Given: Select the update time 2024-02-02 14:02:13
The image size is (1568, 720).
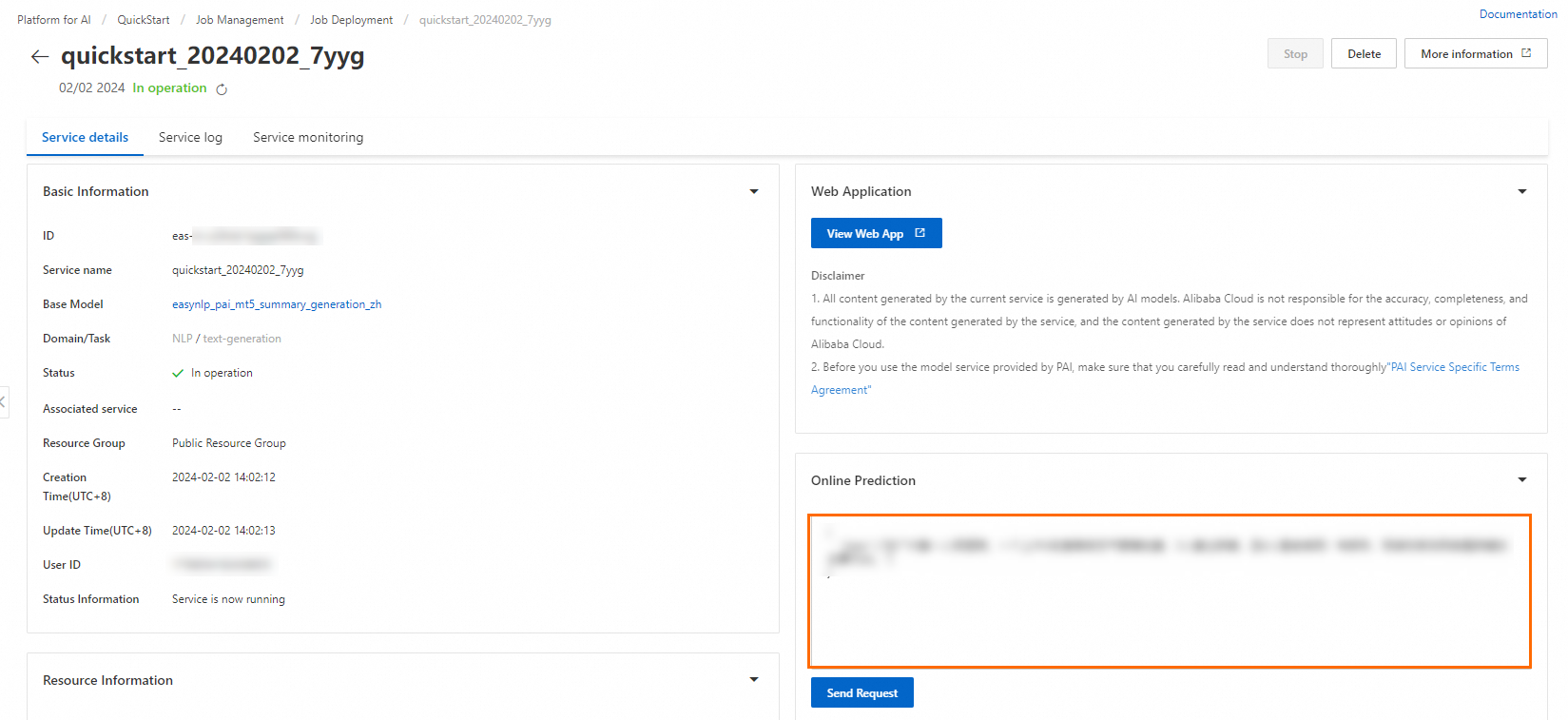Looking at the screenshot, I should pos(223,531).
